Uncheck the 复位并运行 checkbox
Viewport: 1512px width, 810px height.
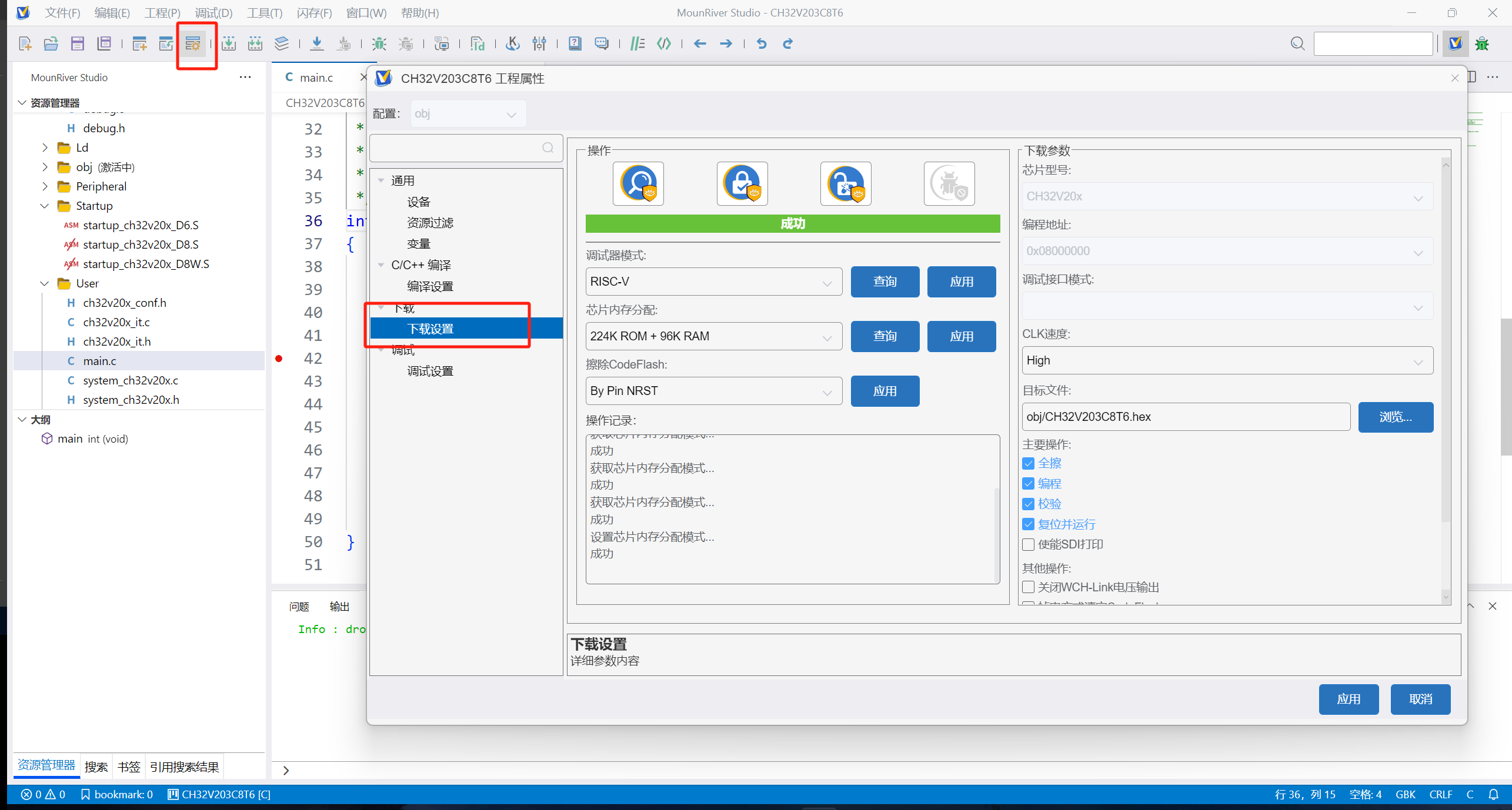[1029, 524]
